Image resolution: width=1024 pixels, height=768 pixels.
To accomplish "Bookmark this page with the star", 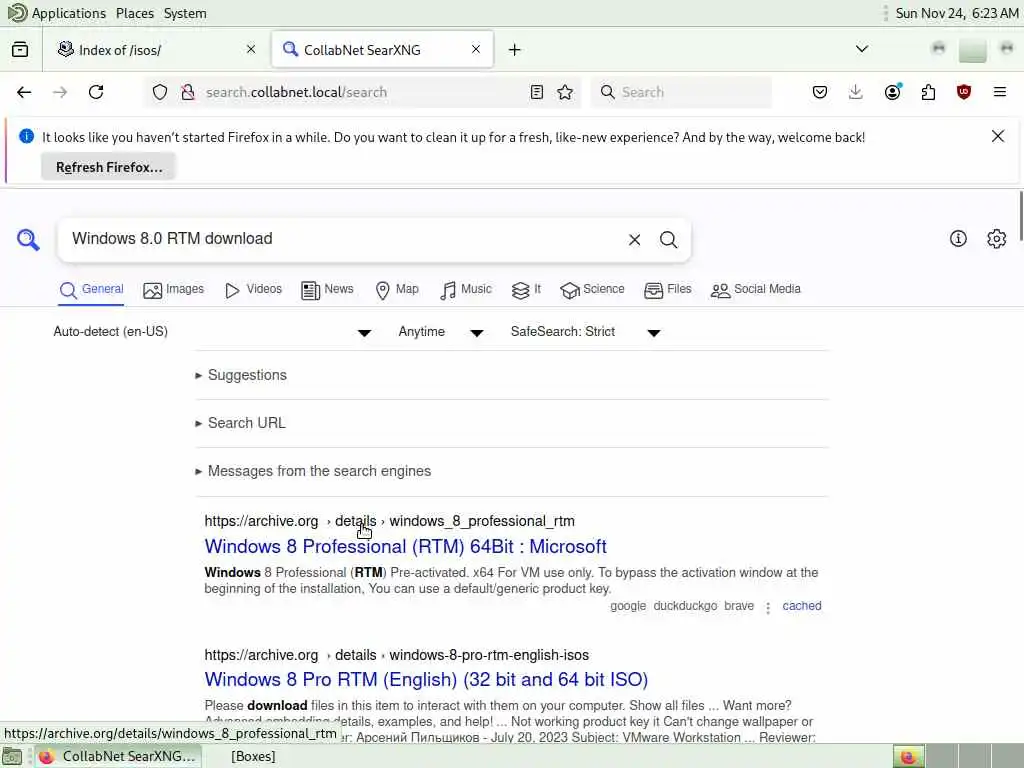I will pos(566,92).
